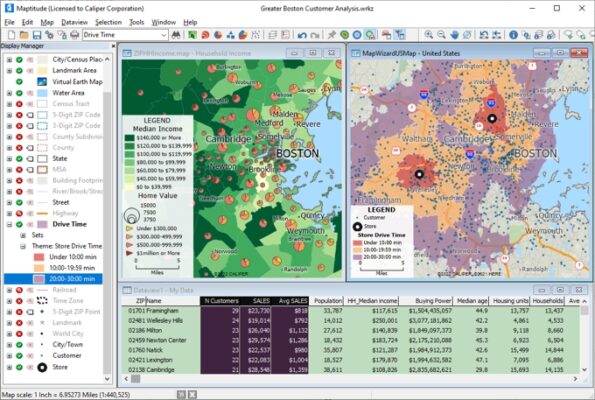Expand the Store layer node
Screen dimensions: 595x400
click(9, 367)
